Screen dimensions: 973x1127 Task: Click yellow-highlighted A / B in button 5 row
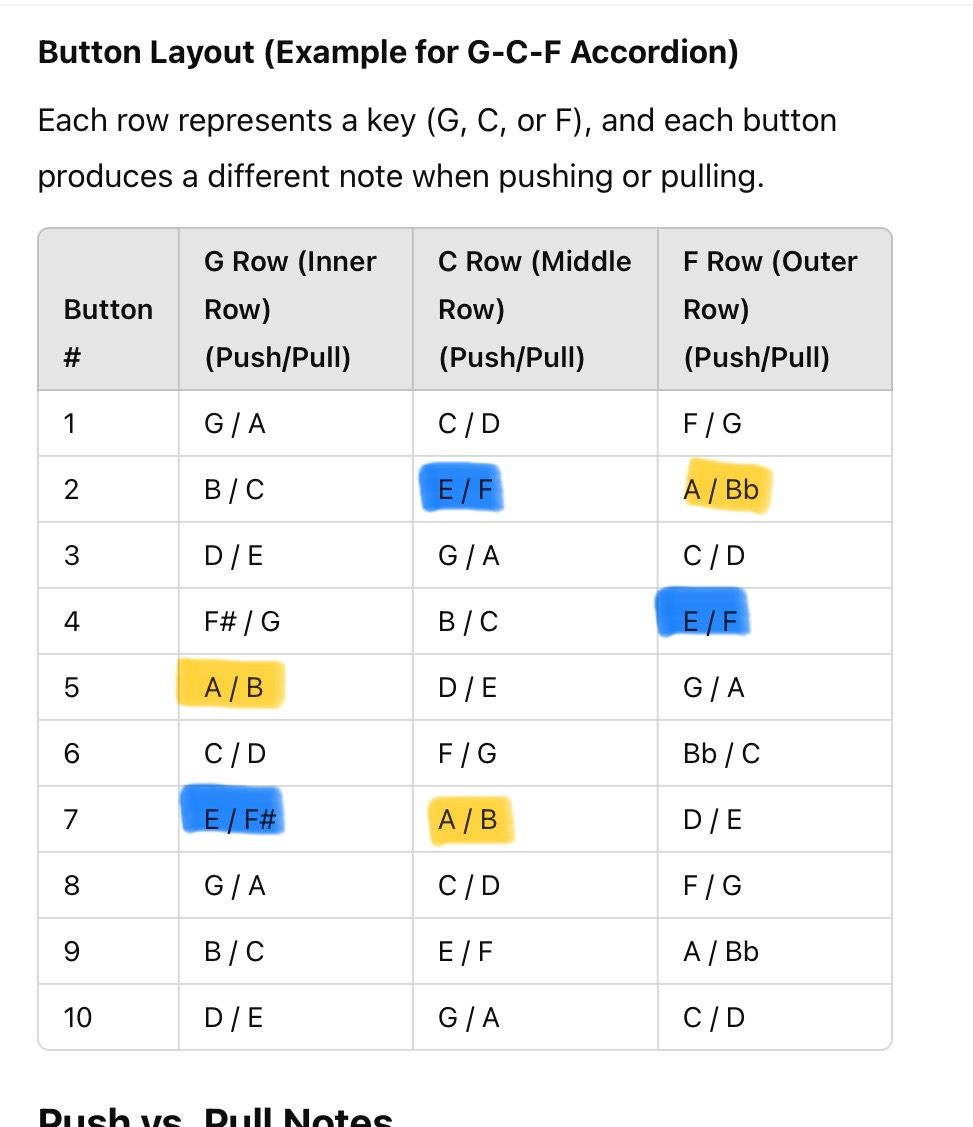[x=233, y=688]
